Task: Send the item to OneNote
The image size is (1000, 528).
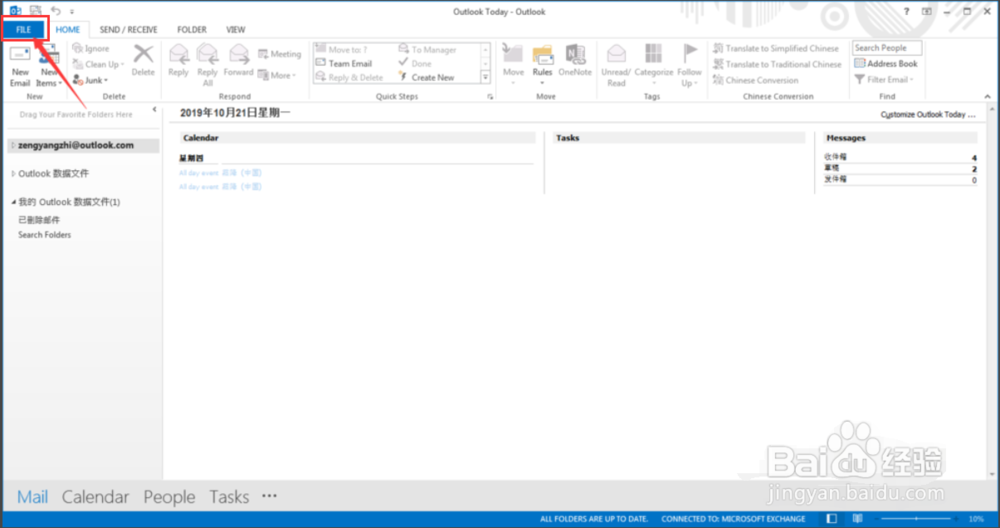Action: 575,61
